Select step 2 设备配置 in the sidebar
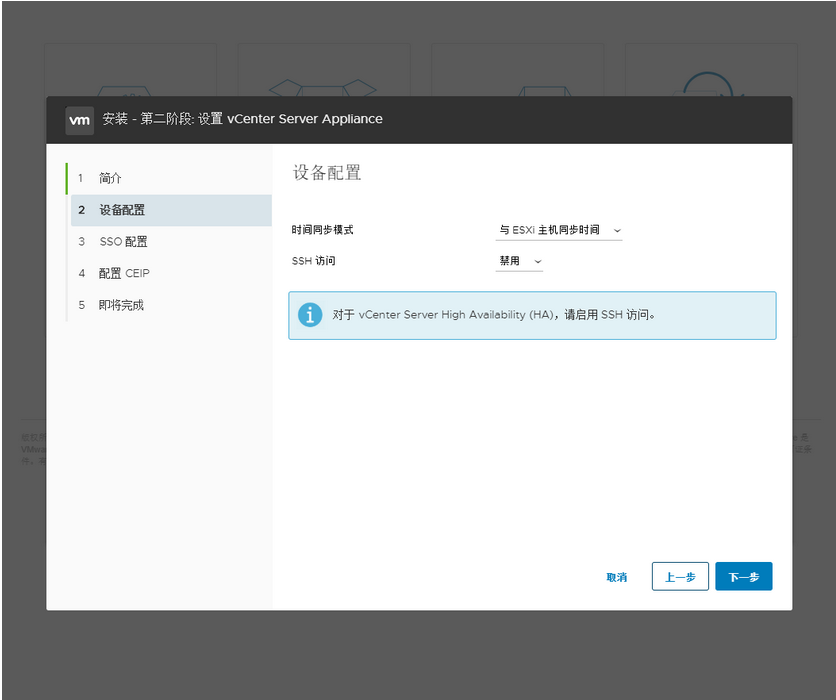The image size is (836, 700). pyautogui.click(x=122, y=210)
